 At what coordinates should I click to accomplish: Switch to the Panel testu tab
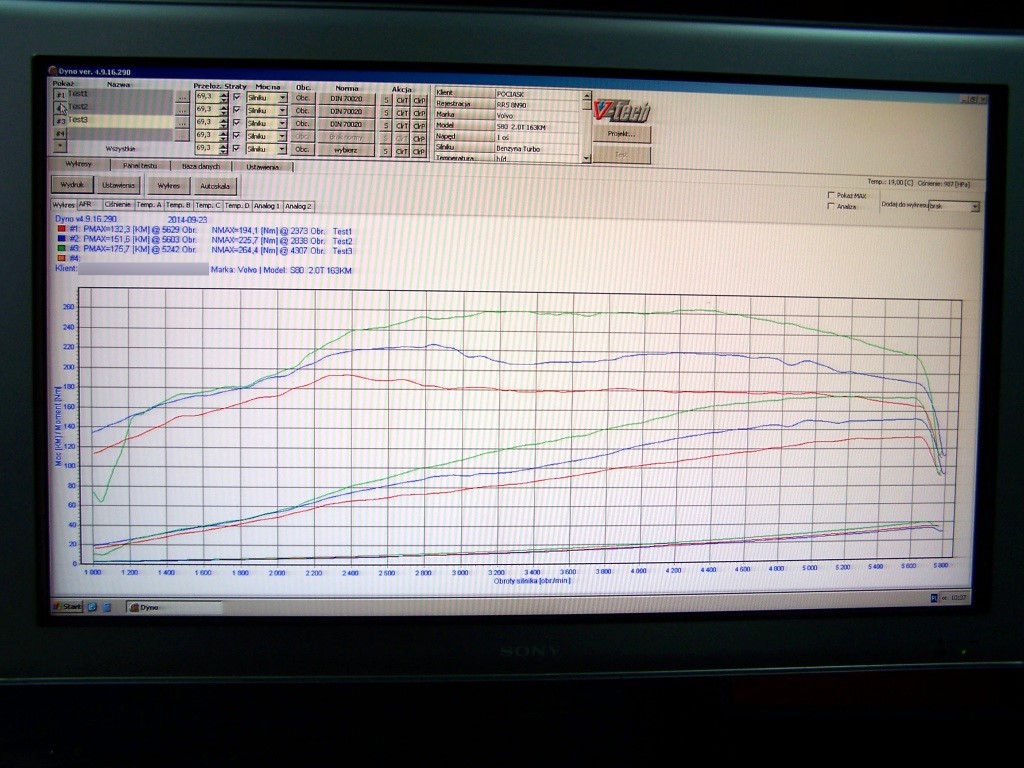139,166
